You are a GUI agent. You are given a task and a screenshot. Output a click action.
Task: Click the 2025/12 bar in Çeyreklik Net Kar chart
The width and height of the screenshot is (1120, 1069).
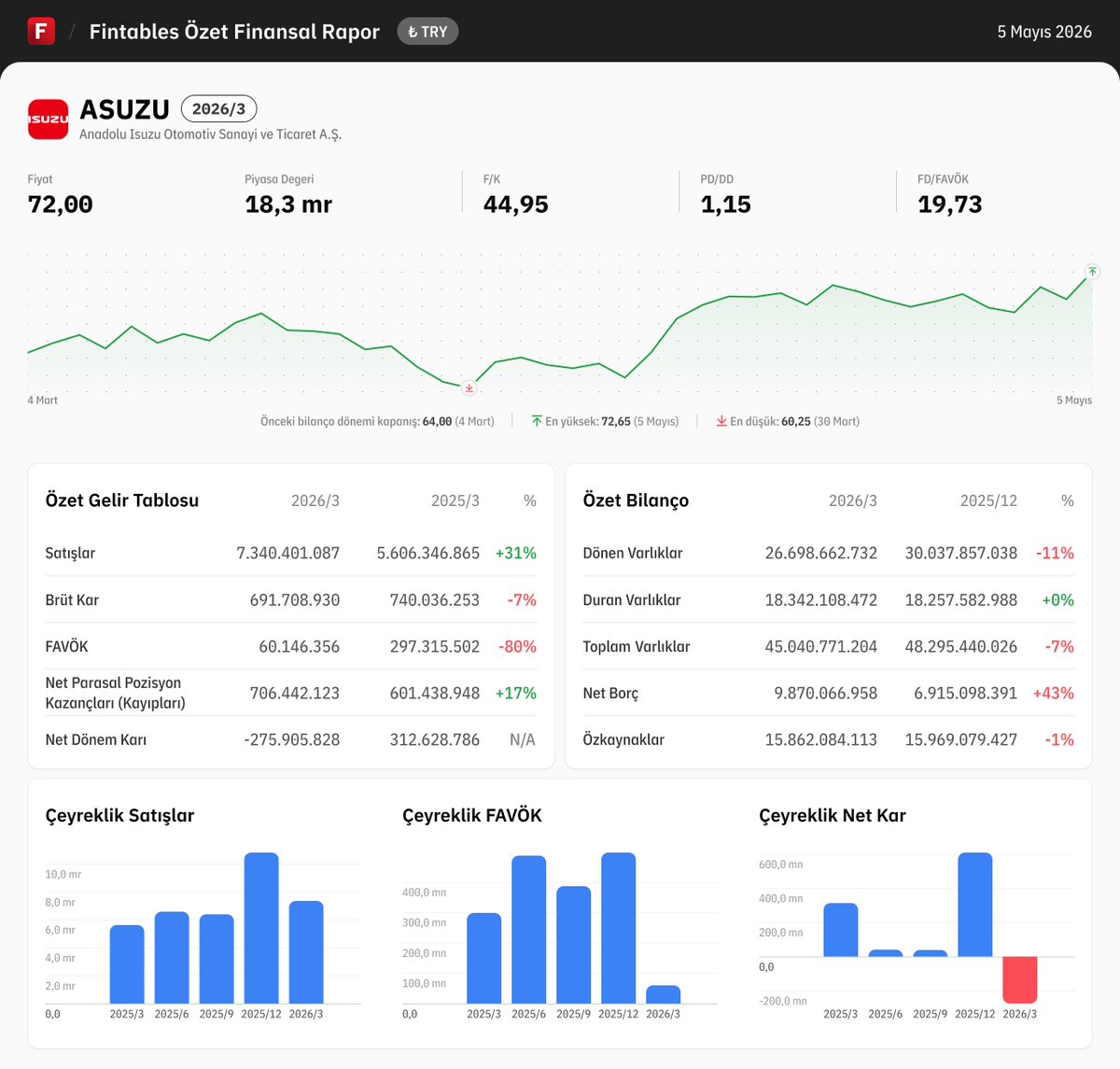point(975,905)
